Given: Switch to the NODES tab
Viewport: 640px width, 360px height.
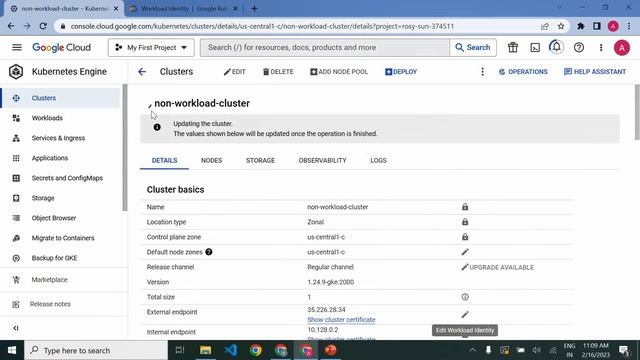Looking at the screenshot, I should tap(211, 160).
